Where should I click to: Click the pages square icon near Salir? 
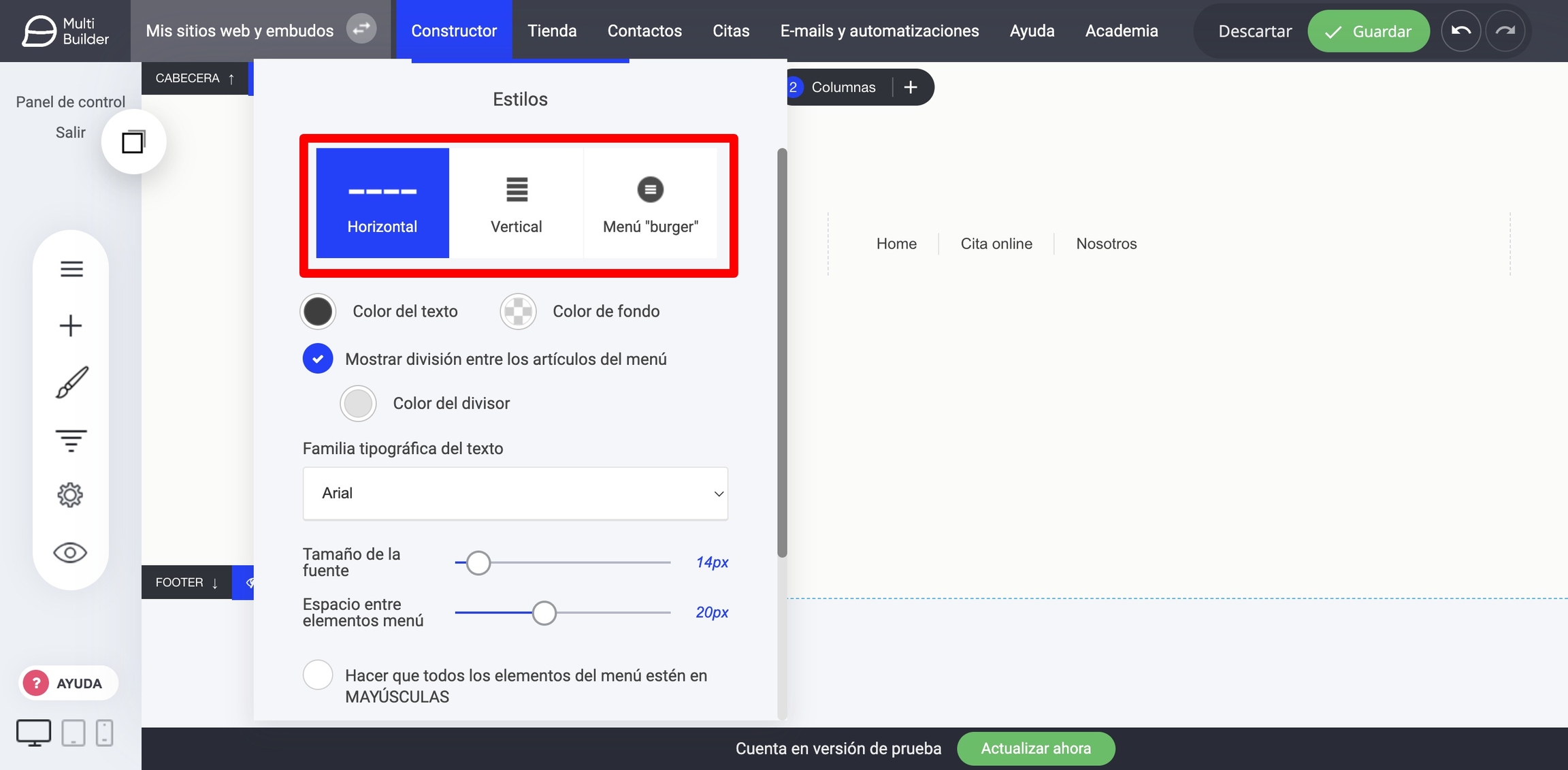(133, 142)
